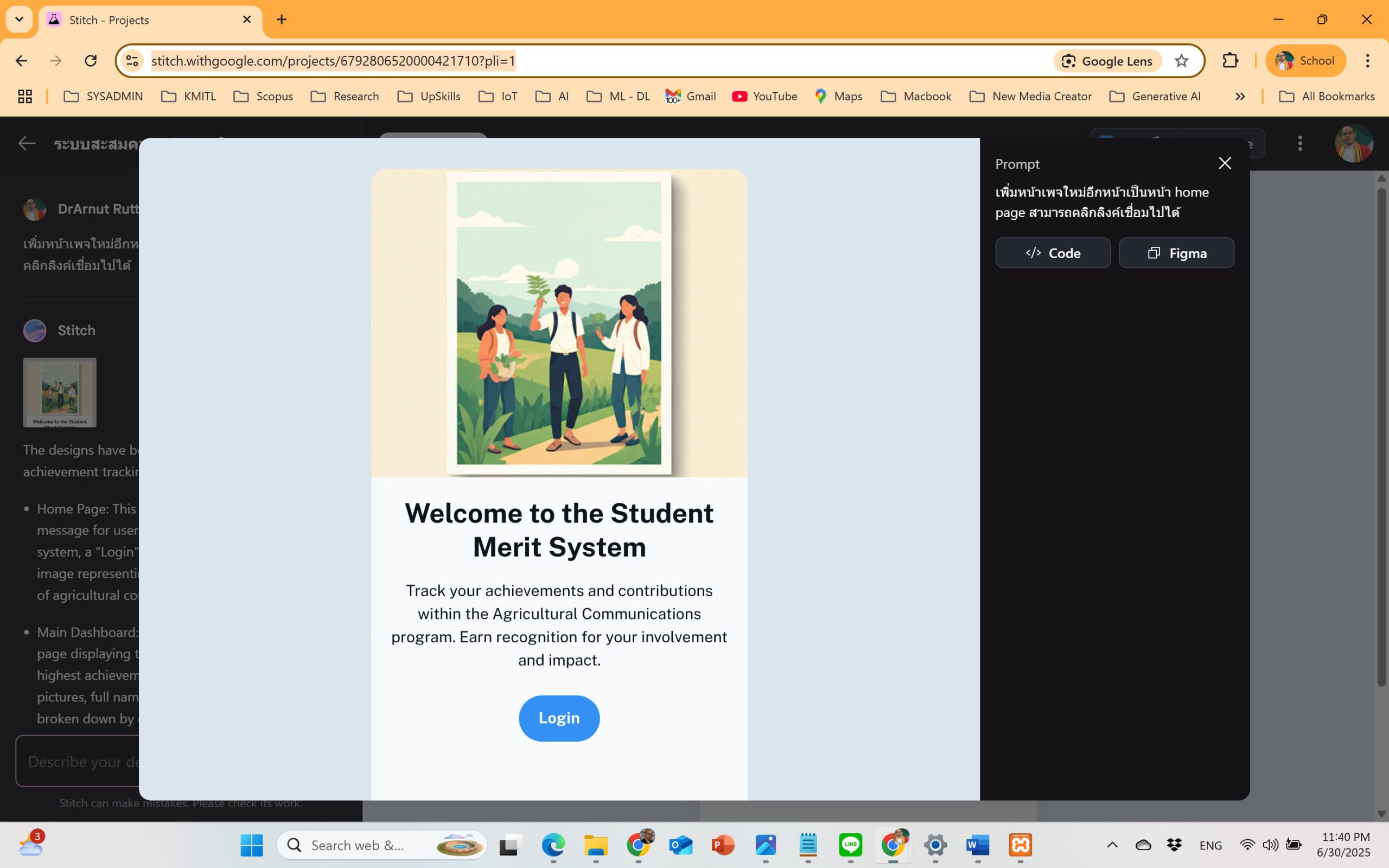Viewport: 1389px width, 868px height.
Task: Launch Google Lens search
Action: (x=1107, y=61)
